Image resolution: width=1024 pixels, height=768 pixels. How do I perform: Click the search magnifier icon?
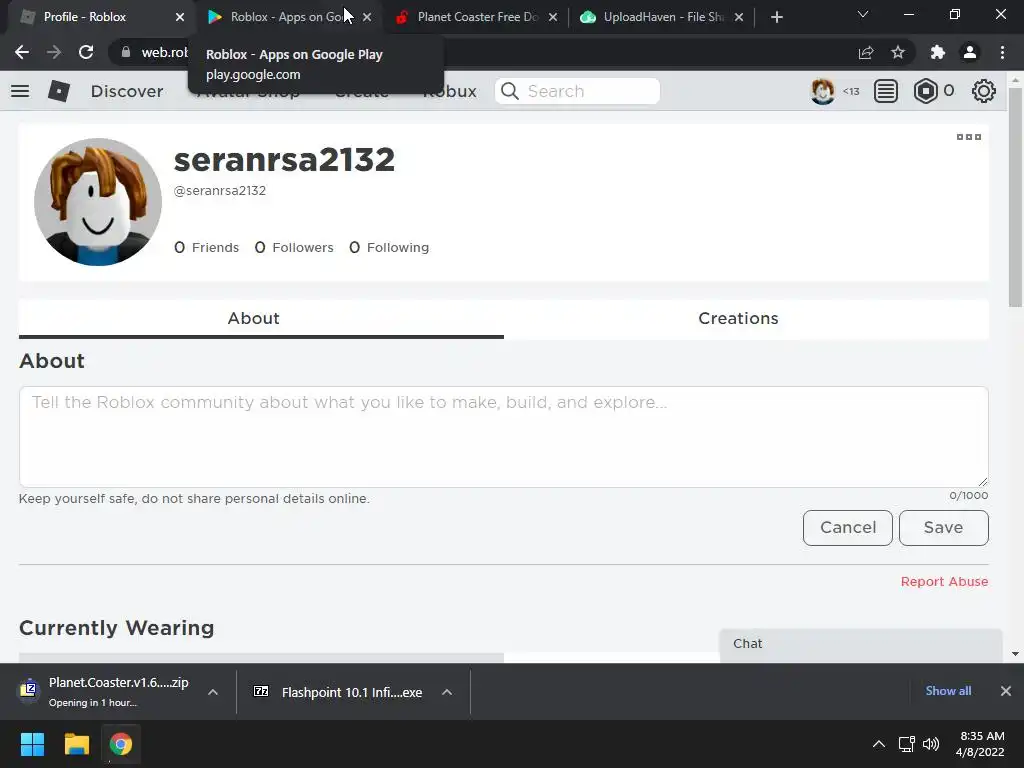tap(510, 91)
